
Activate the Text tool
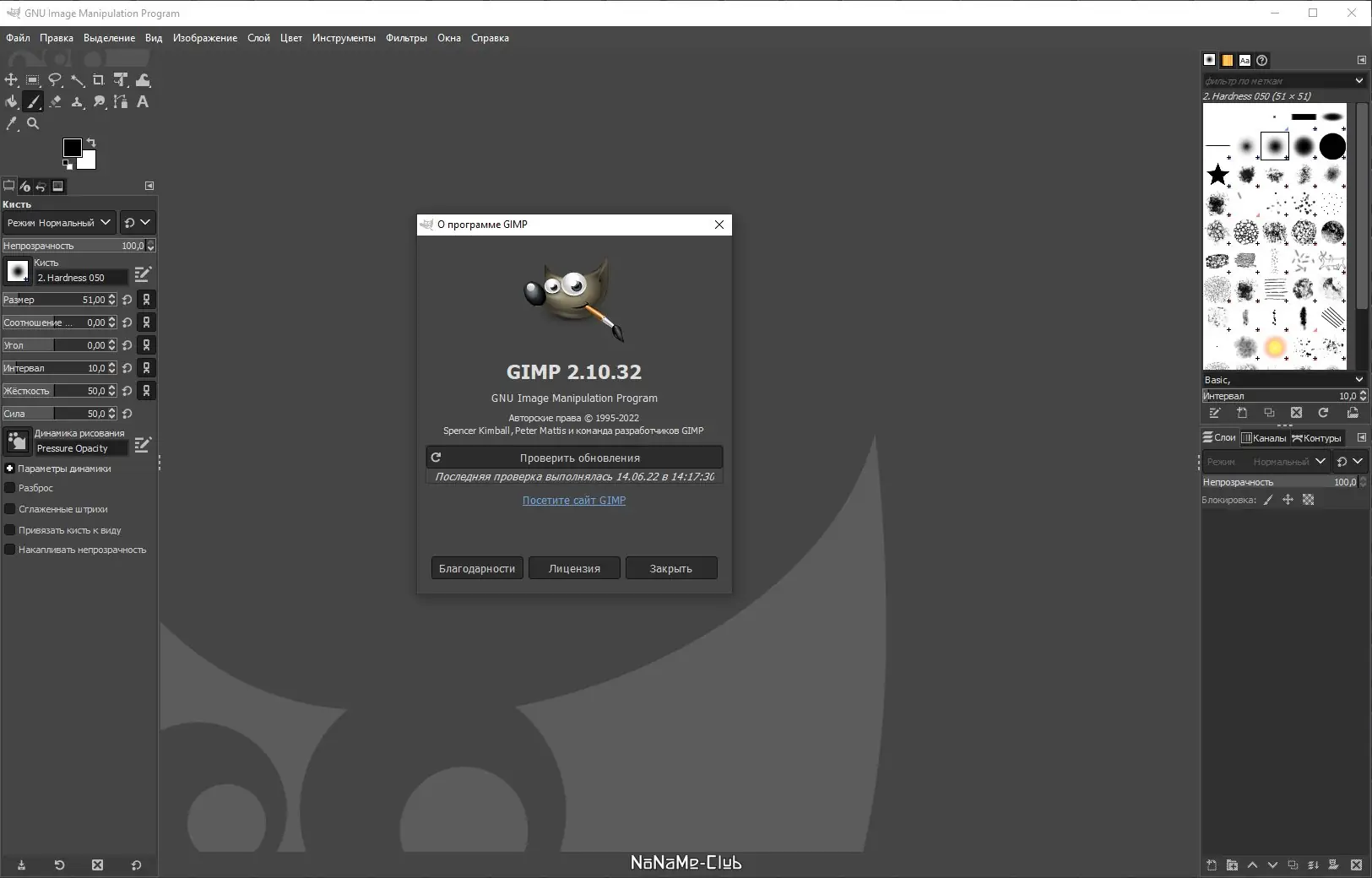tap(143, 101)
